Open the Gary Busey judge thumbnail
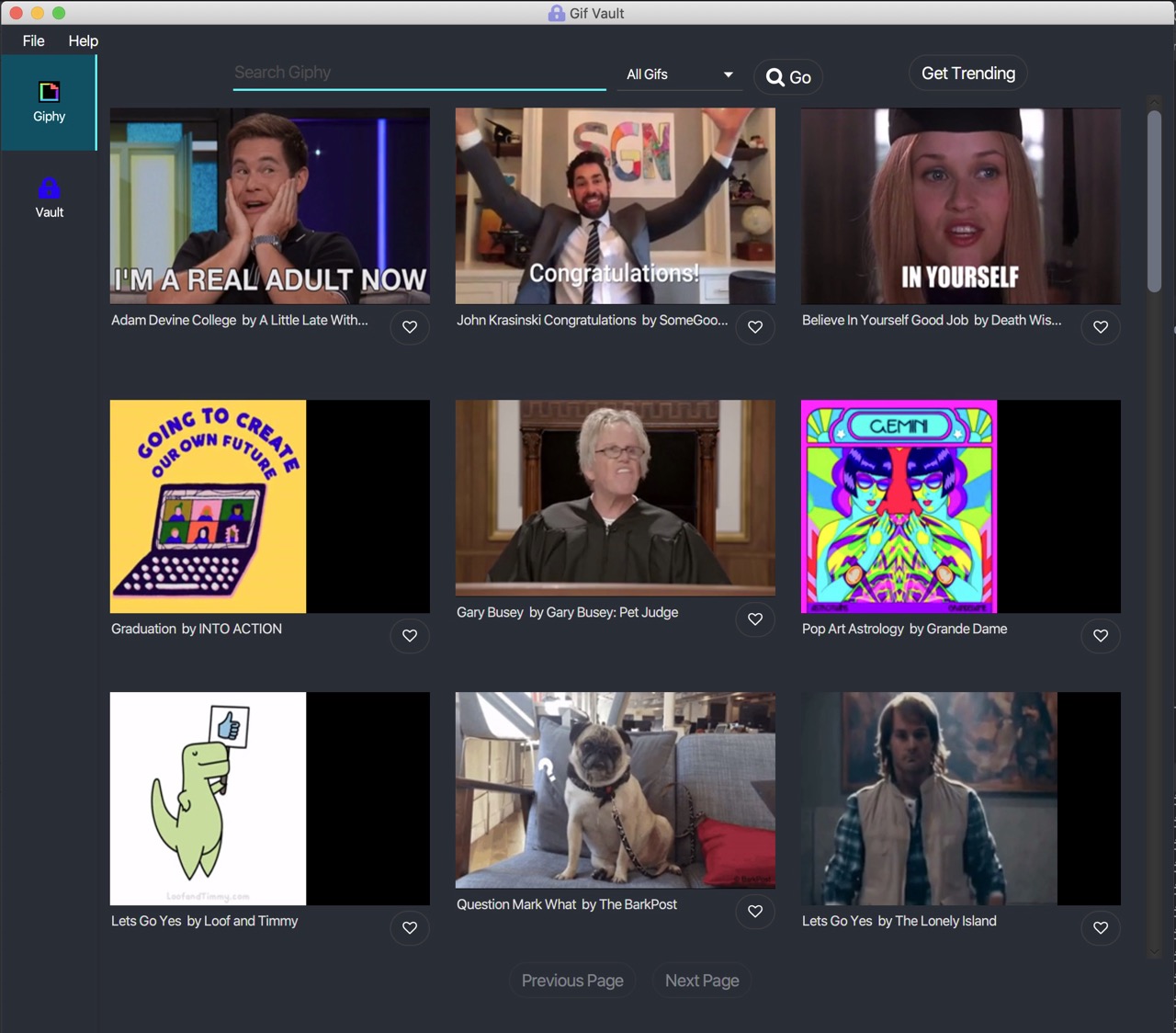The height and width of the screenshot is (1033, 1176). coord(616,498)
